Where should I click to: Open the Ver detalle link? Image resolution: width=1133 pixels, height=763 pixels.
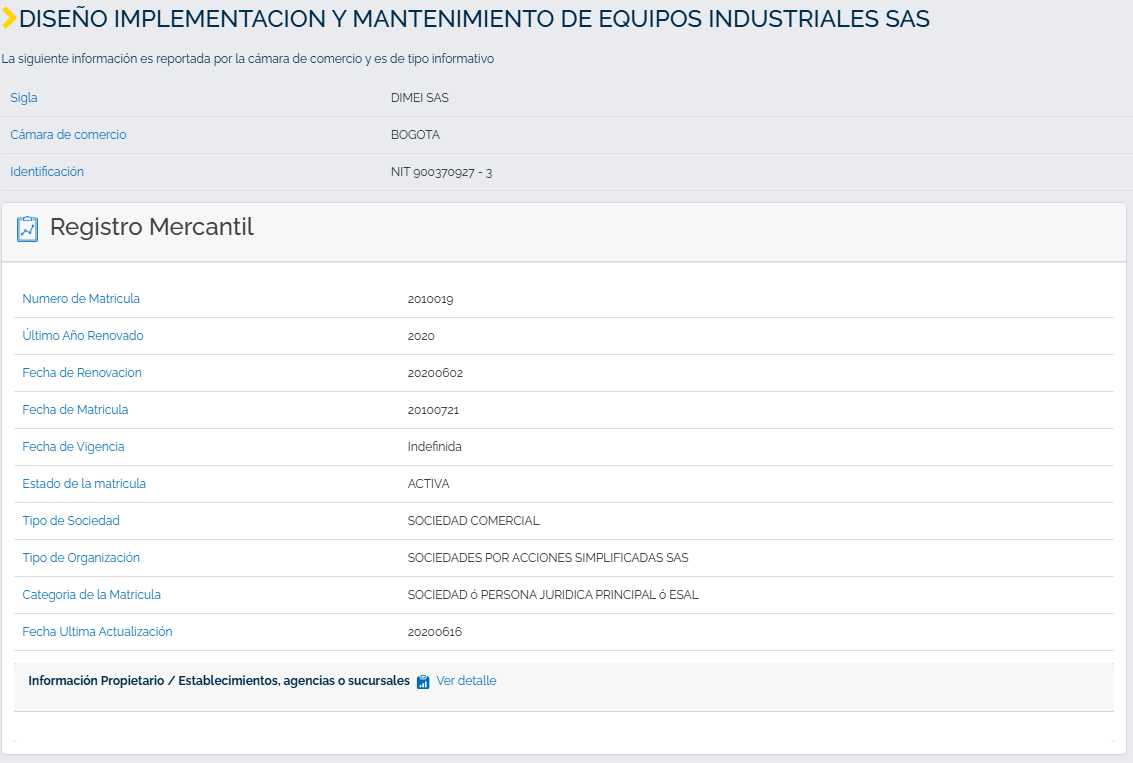(466, 681)
